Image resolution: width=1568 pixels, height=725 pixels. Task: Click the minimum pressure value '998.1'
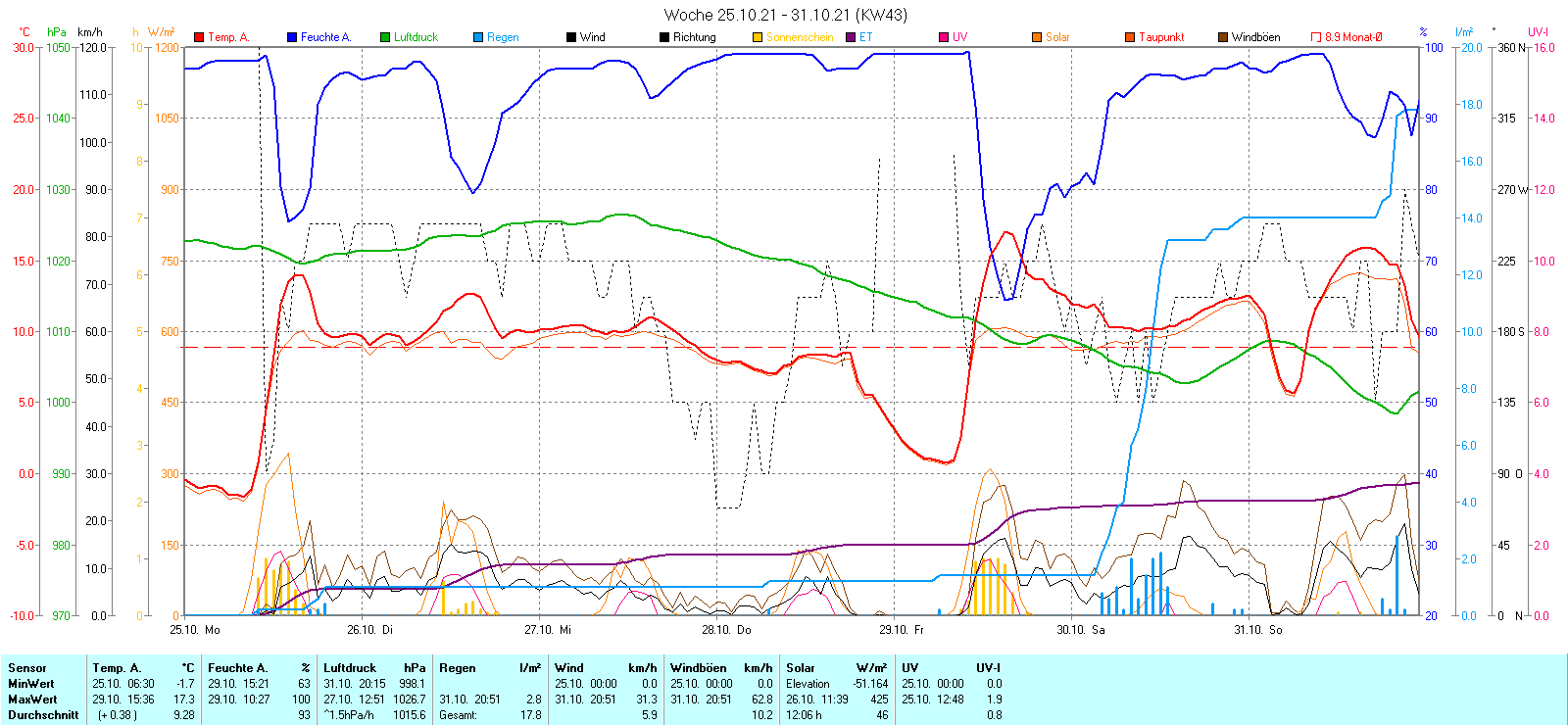(413, 684)
